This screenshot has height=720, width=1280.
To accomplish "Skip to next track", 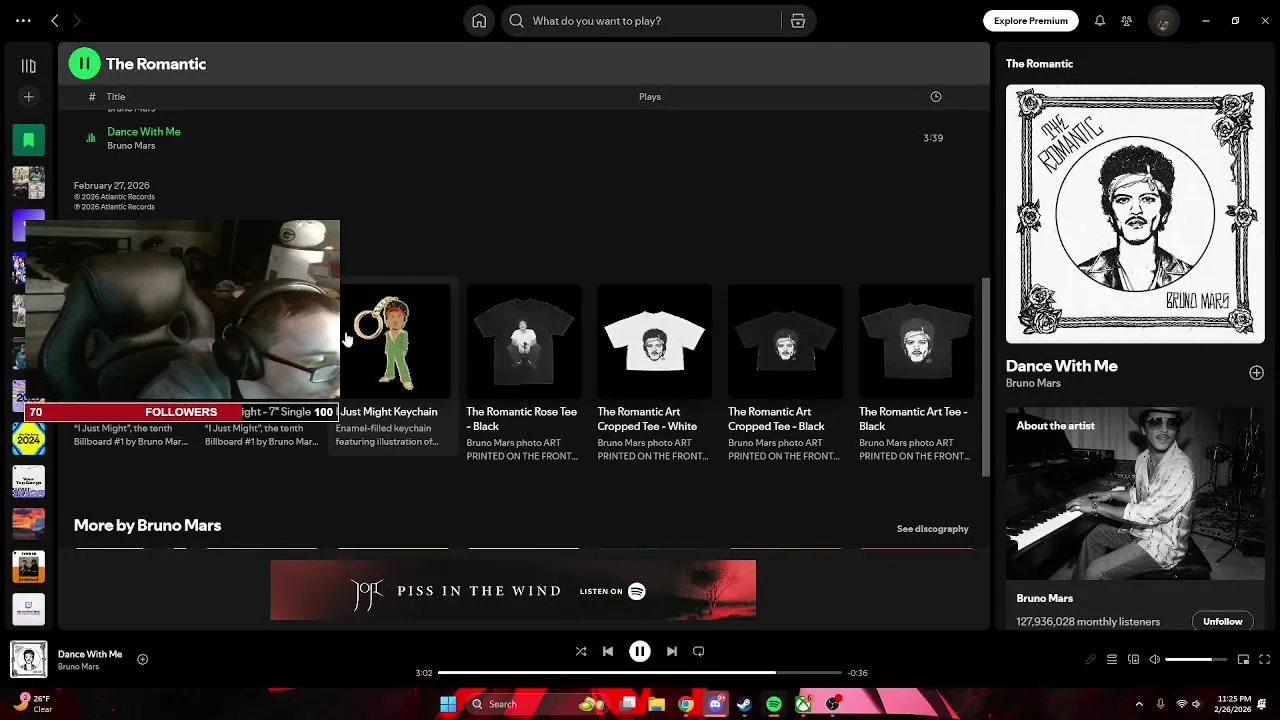I will click(x=672, y=651).
